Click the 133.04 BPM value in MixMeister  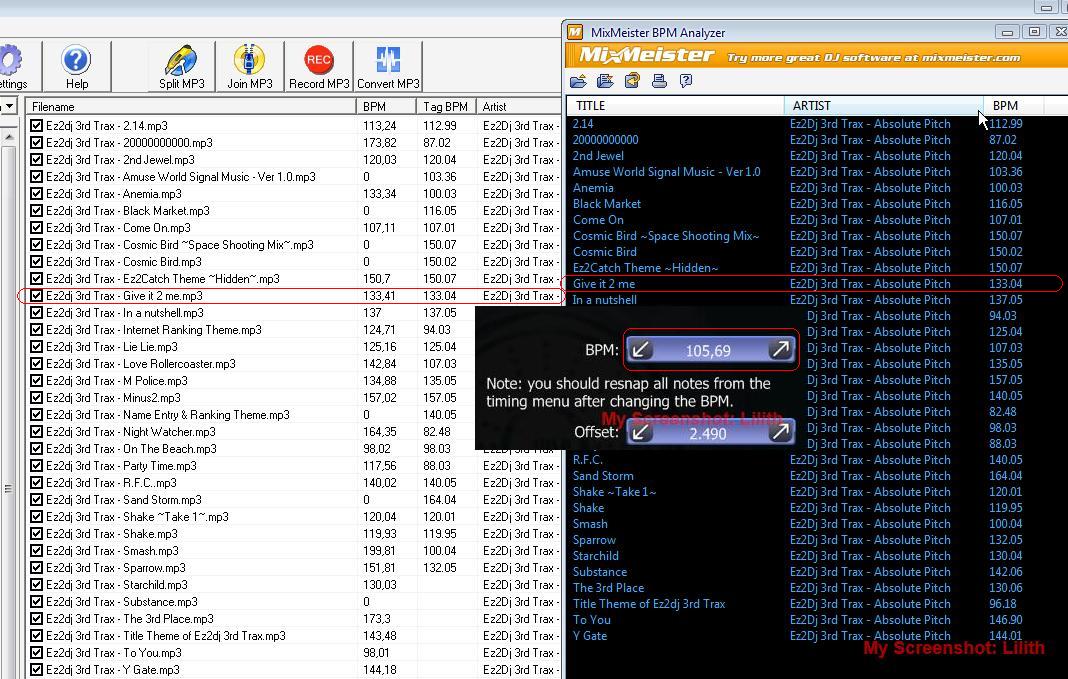coord(1005,284)
